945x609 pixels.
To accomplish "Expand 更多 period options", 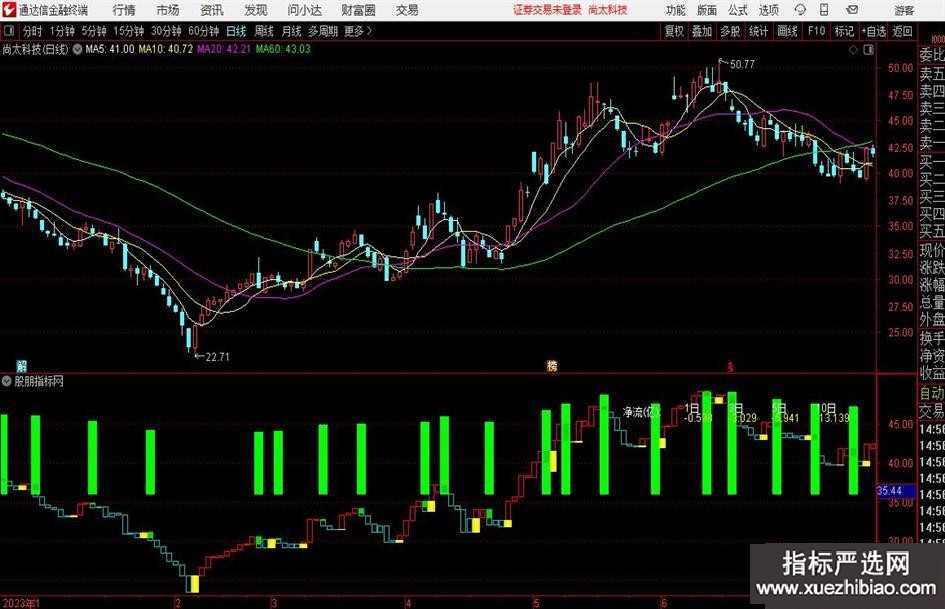I will click(x=358, y=31).
